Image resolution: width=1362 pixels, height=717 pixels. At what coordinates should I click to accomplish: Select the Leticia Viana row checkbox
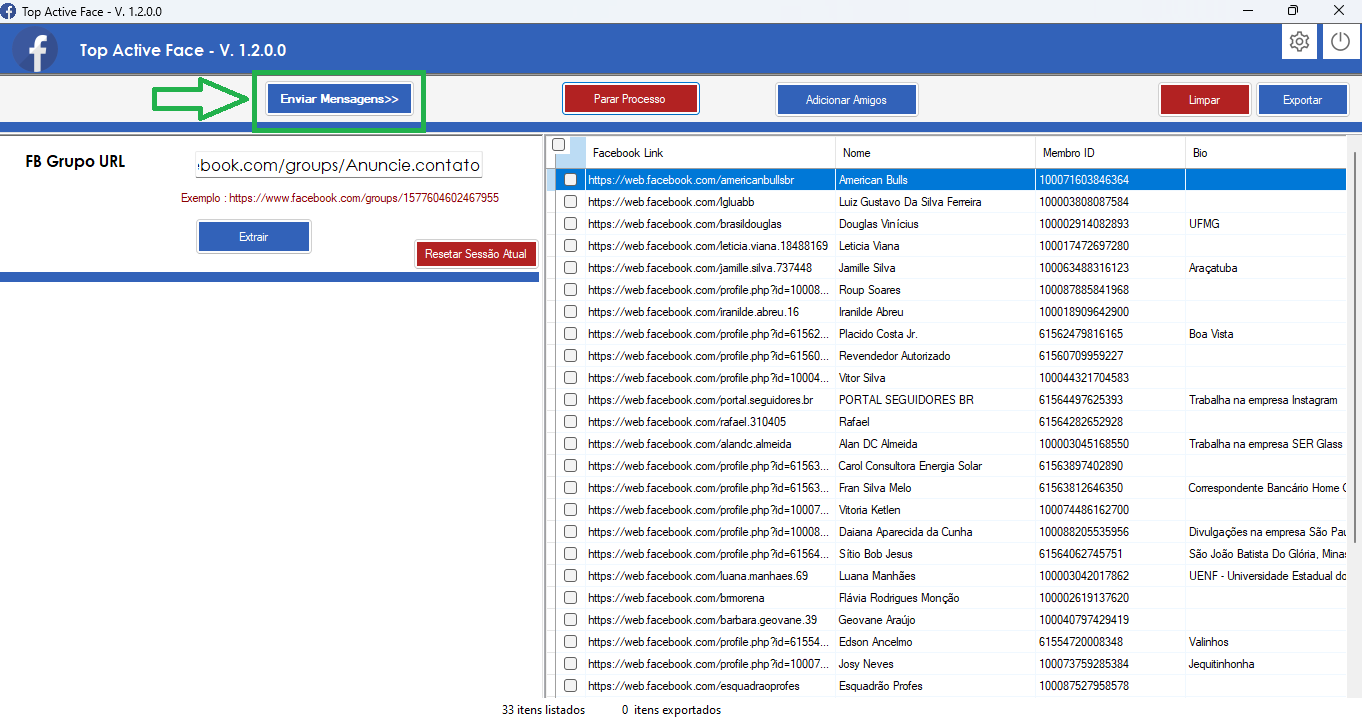click(570, 246)
